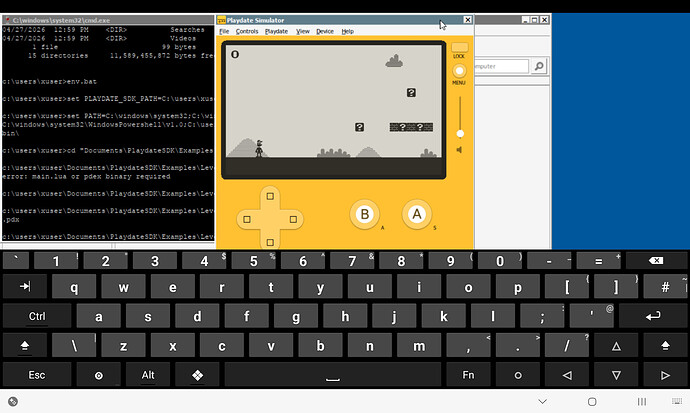Tap the D-pad left arrow

click(247, 219)
